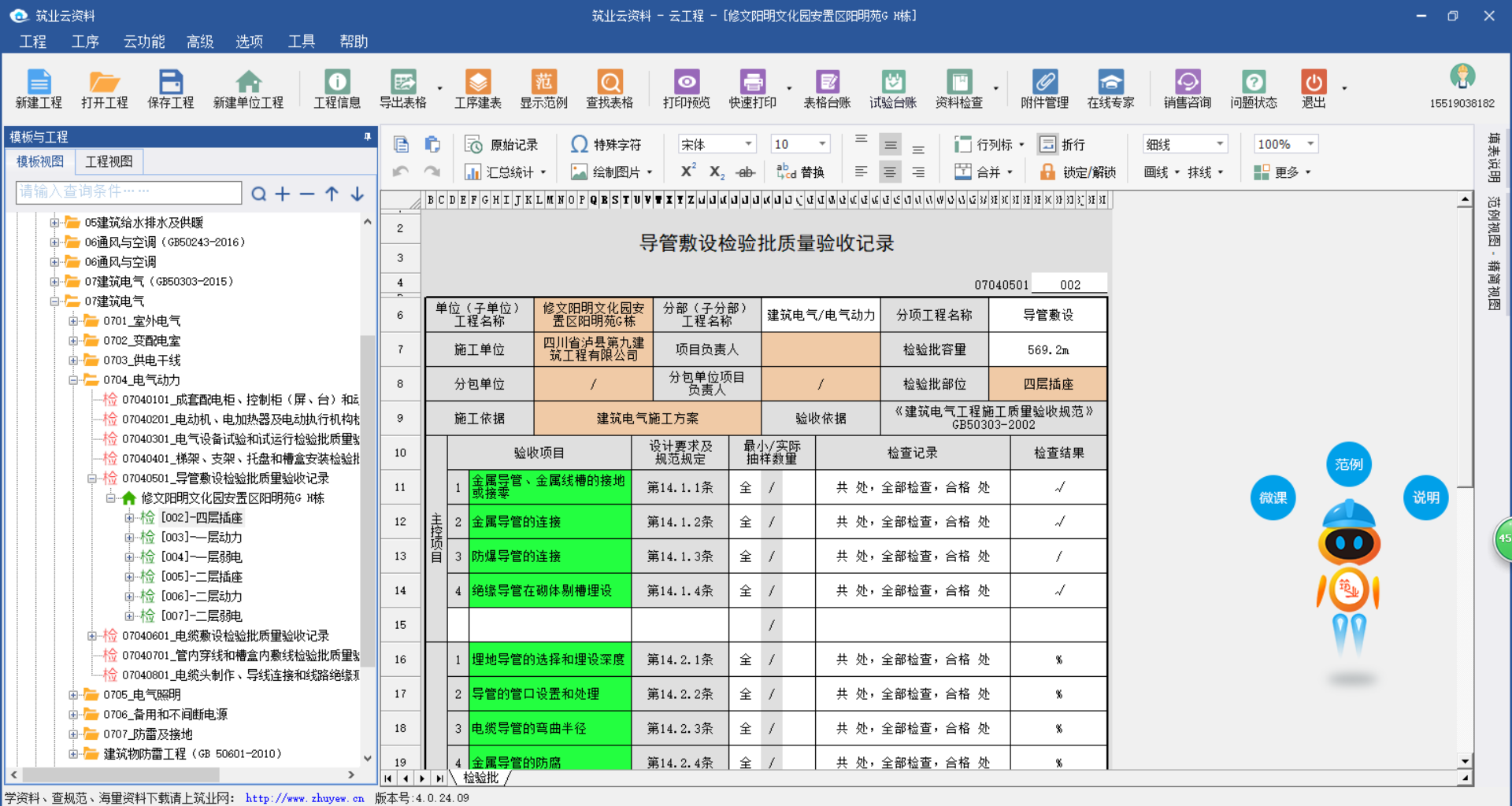Click the 显示范例 icon
1512x806 pixels.
pyautogui.click(x=543, y=88)
